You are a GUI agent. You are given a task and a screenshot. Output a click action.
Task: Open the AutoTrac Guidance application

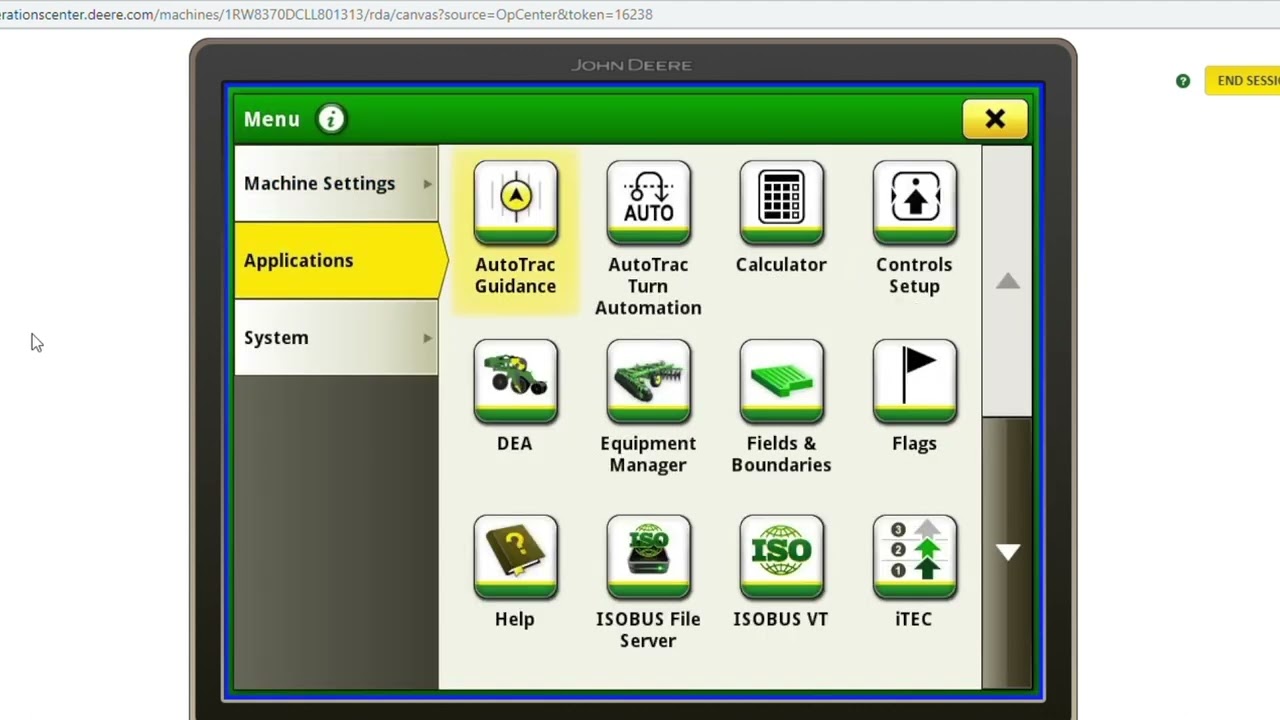click(515, 203)
